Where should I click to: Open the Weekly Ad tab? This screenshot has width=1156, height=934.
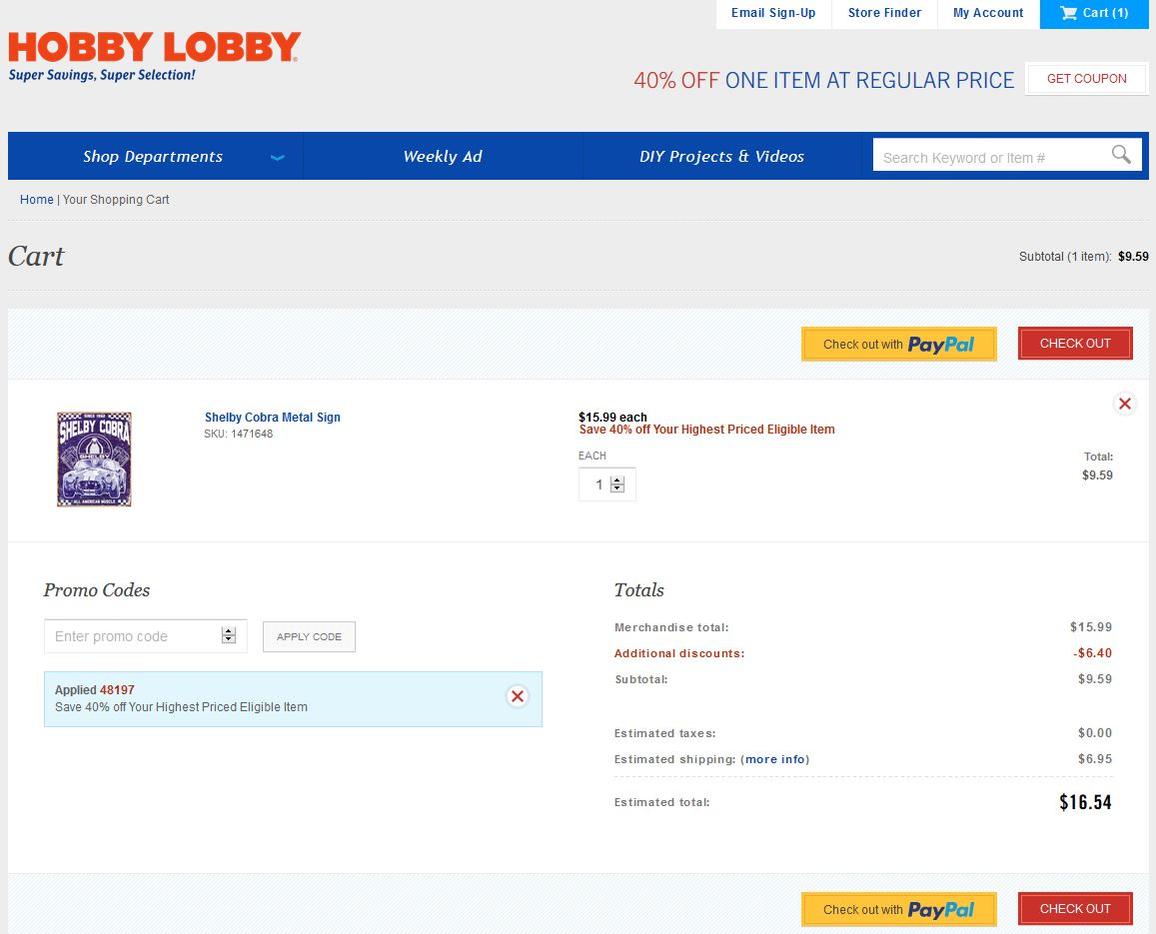click(x=442, y=156)
